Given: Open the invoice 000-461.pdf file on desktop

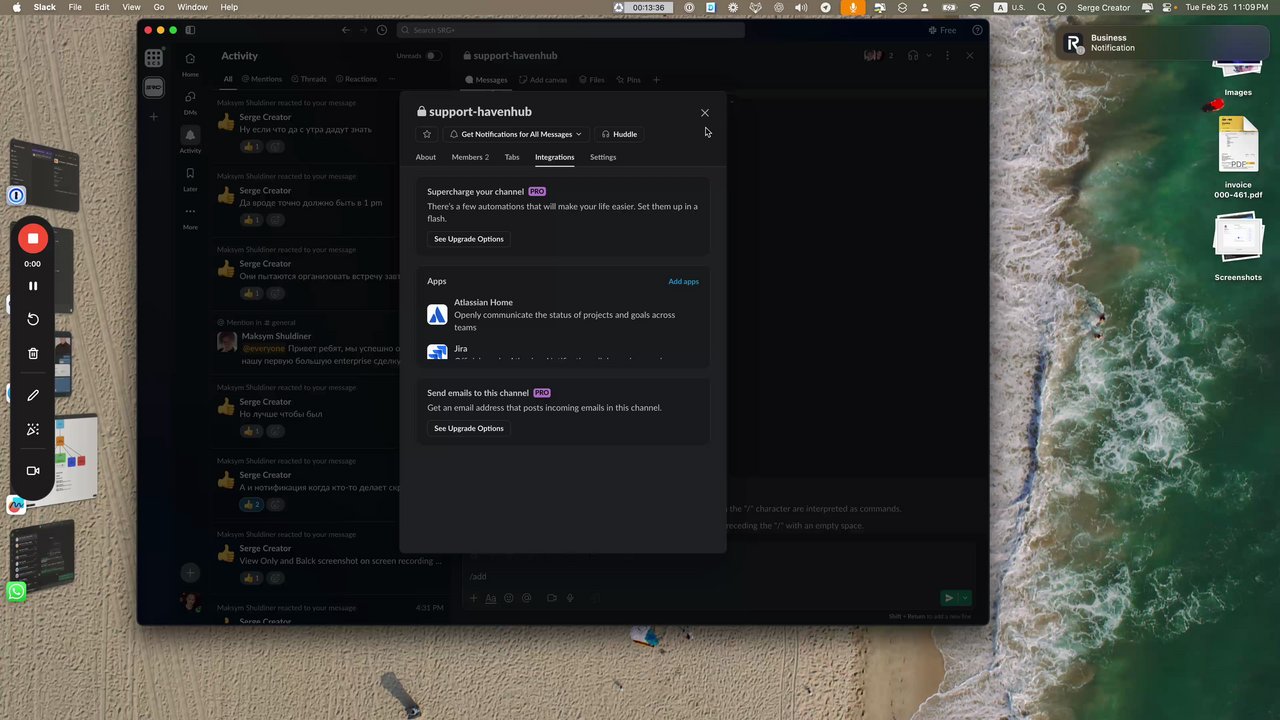Looking at the screenshot, I should [1238, 158].
